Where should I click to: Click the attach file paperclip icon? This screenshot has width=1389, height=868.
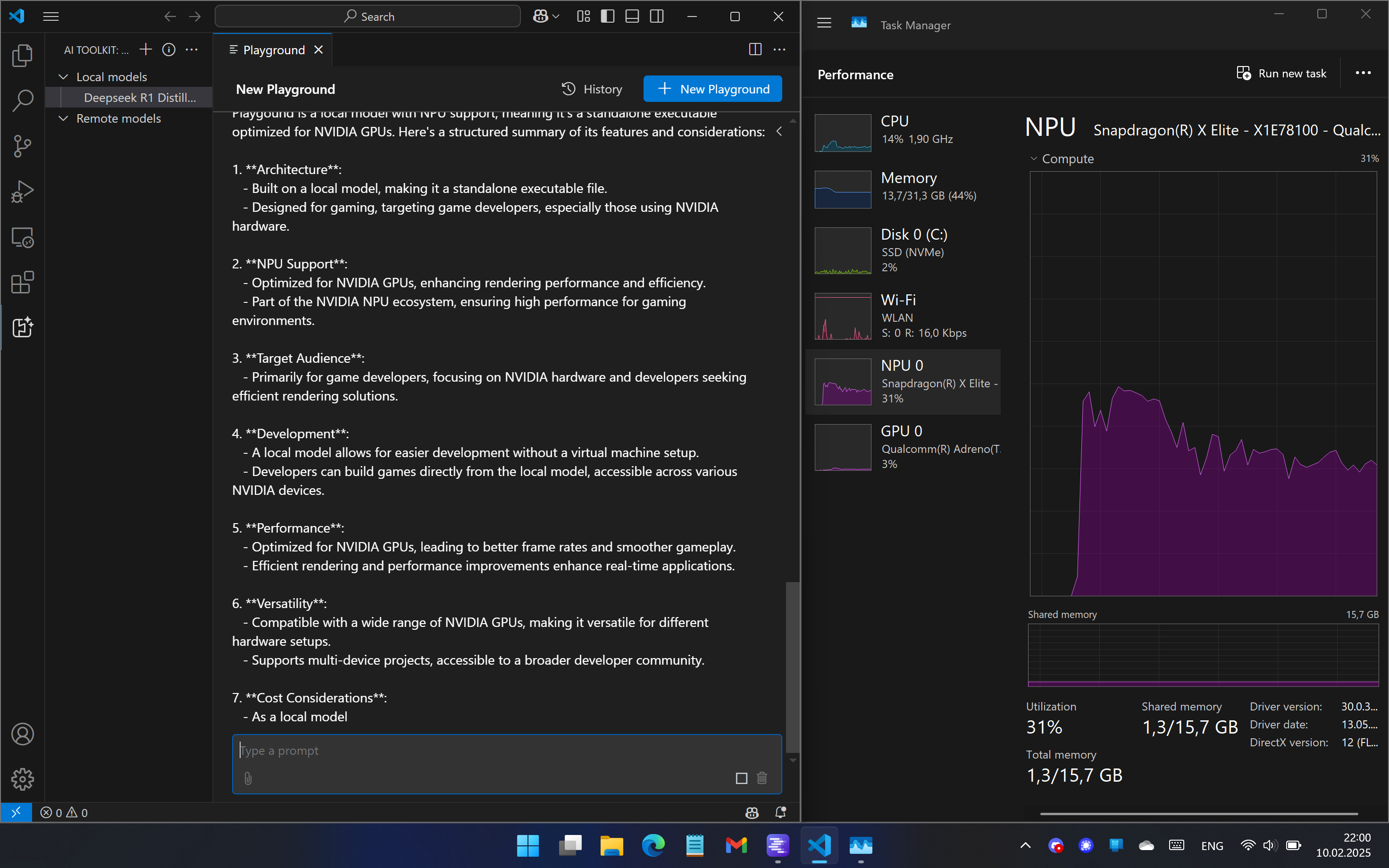click(x=248, y=778)
